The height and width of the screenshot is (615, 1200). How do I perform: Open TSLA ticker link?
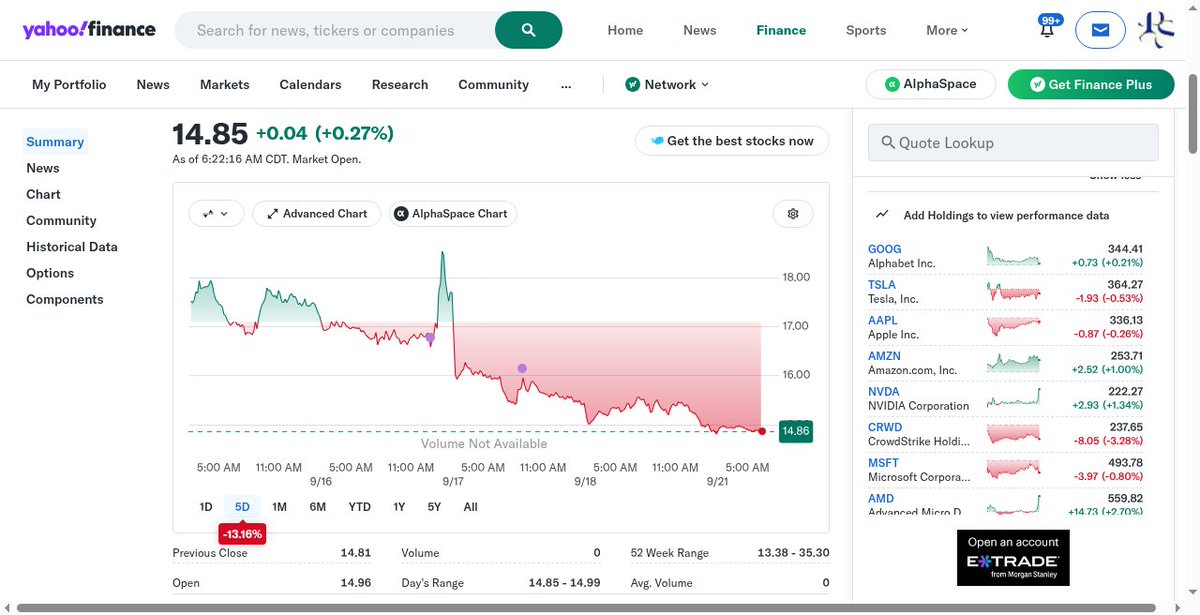882,285
